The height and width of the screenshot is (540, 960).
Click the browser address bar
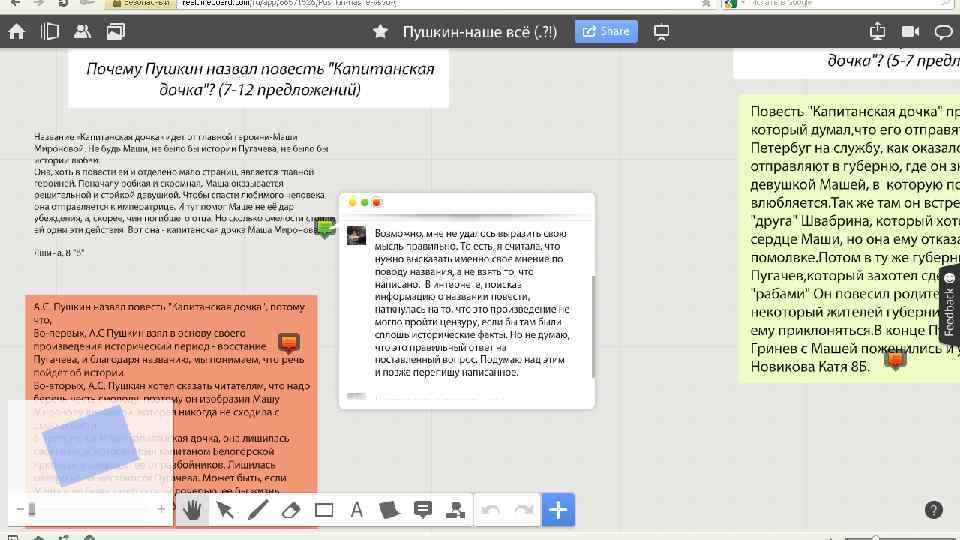[441, 3]
